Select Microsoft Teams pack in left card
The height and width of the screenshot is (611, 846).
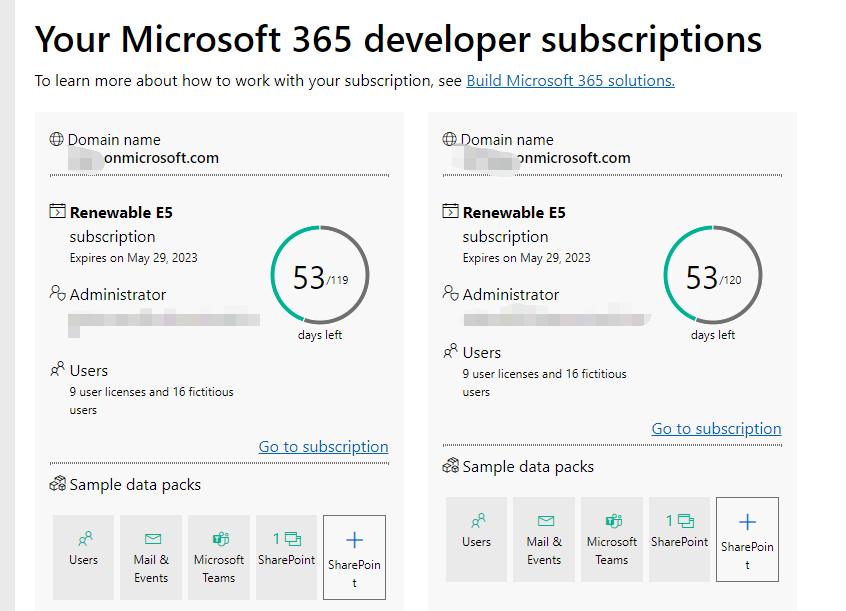[x=219, y=557]
